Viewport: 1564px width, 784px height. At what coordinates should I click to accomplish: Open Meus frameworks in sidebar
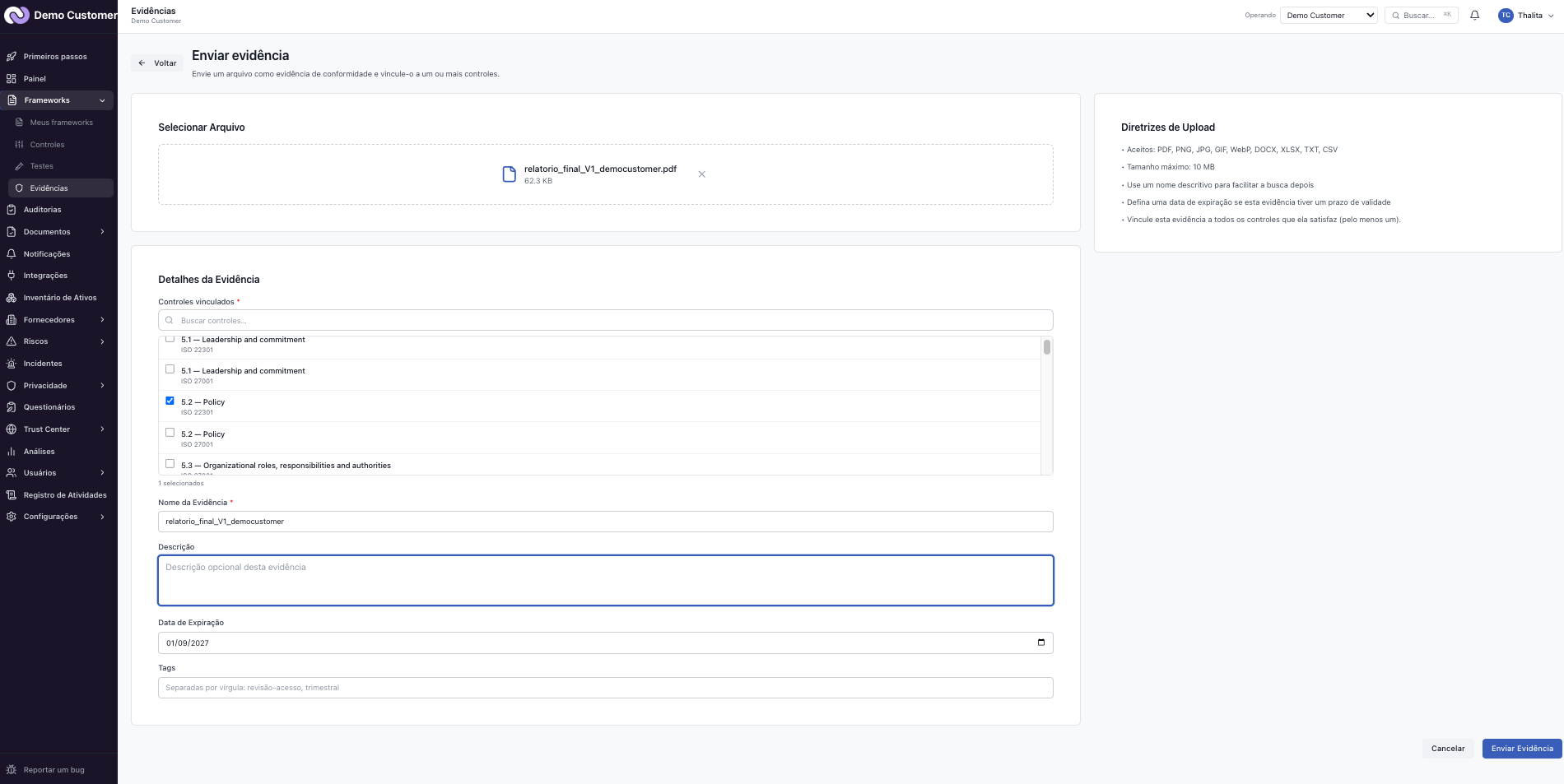point(61,123)
